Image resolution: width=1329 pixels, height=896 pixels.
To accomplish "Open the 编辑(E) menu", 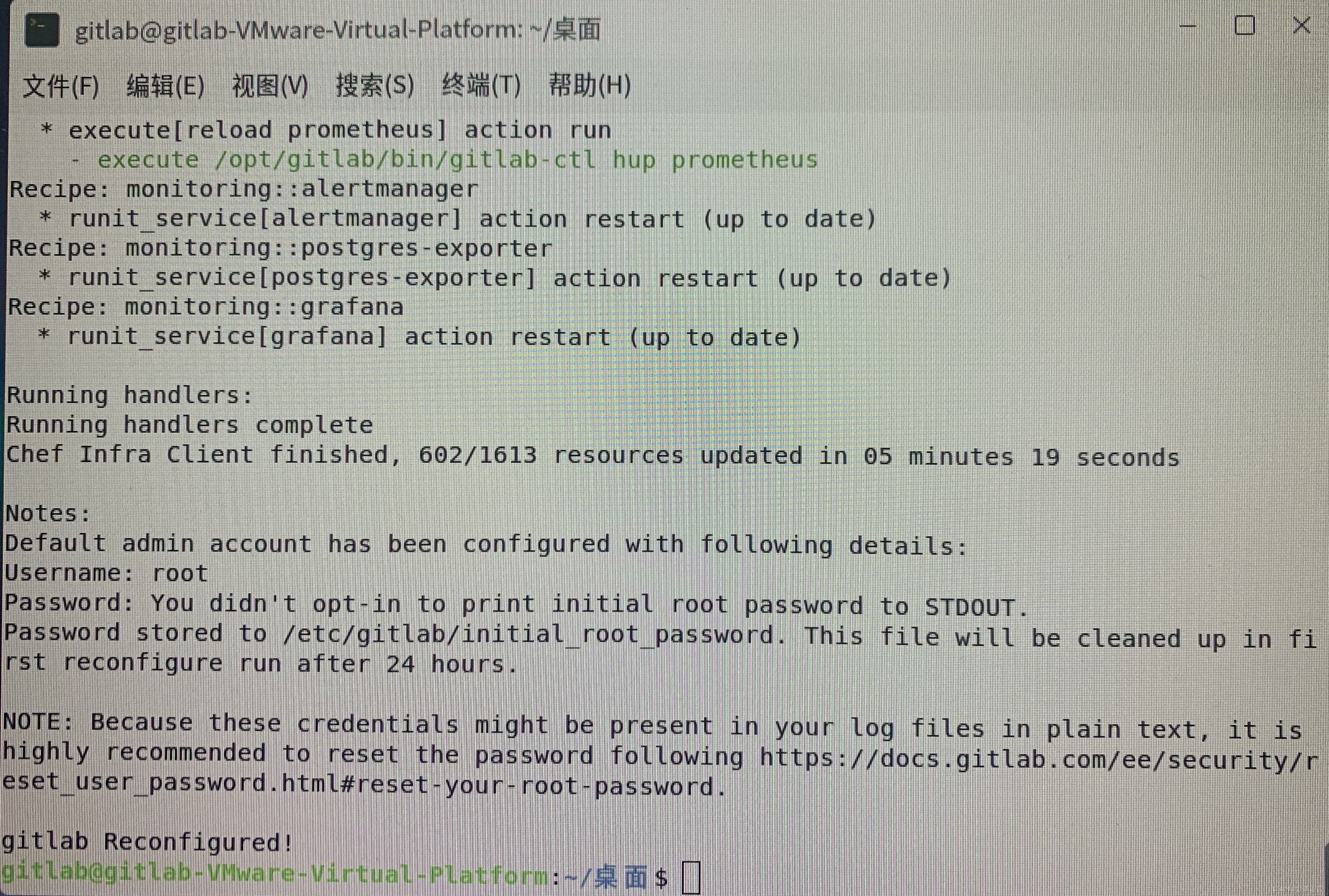I will (165, 86).
